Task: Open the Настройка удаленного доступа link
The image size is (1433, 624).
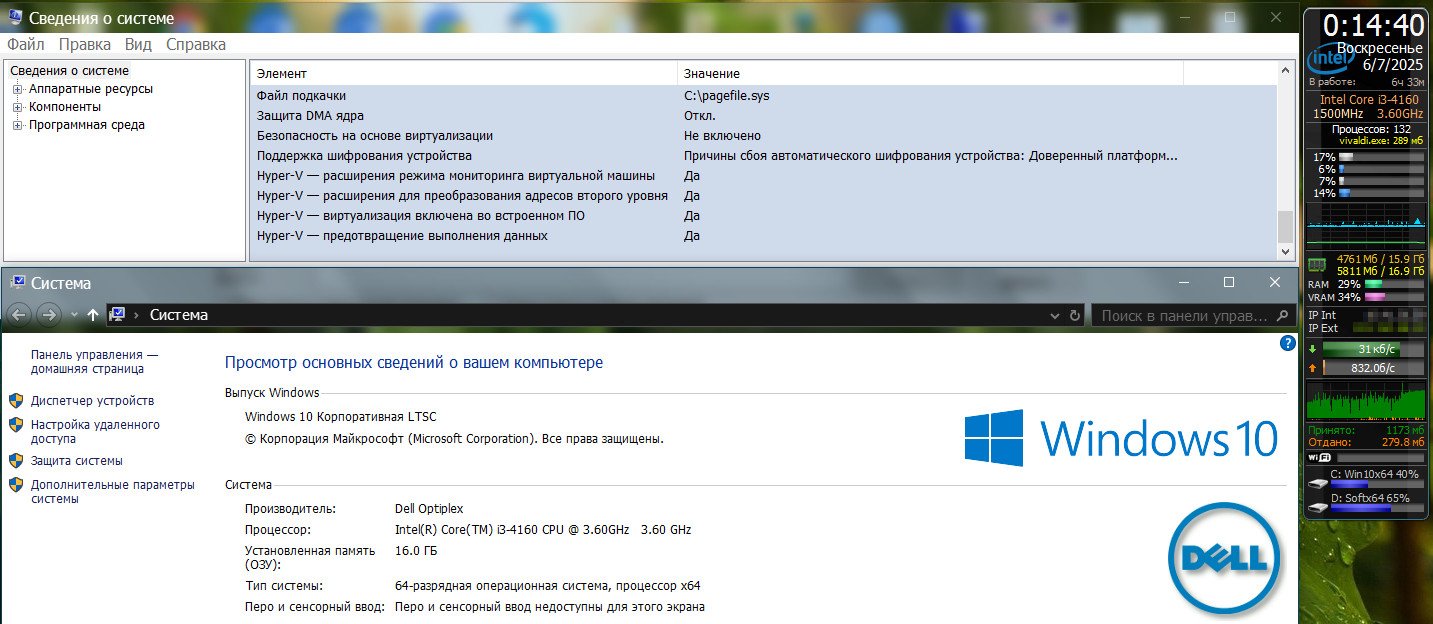Action: (x=95, y=431)
